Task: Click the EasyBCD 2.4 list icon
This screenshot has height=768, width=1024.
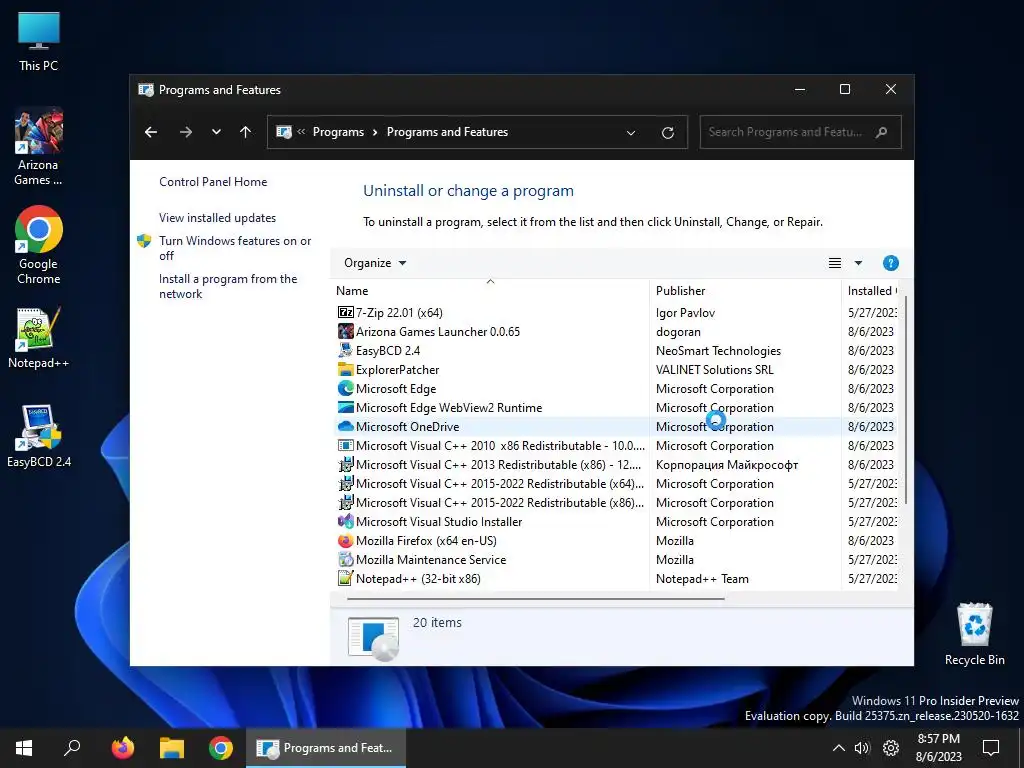Action: pos(345,350)
